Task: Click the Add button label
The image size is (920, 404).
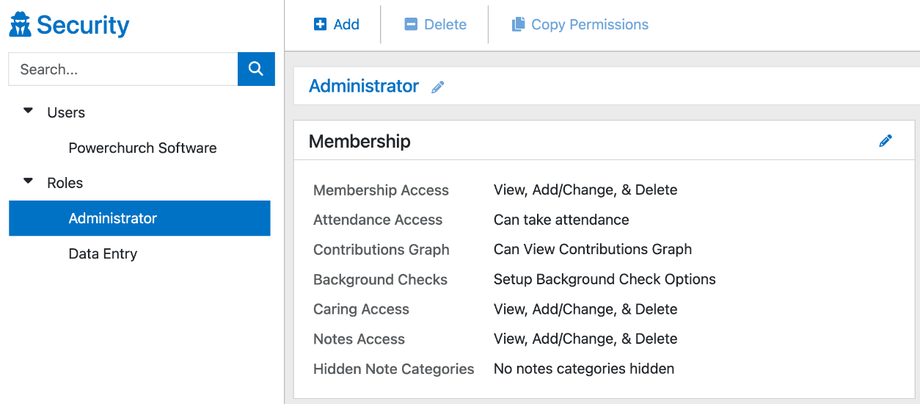Action: [x=346, y=25]
